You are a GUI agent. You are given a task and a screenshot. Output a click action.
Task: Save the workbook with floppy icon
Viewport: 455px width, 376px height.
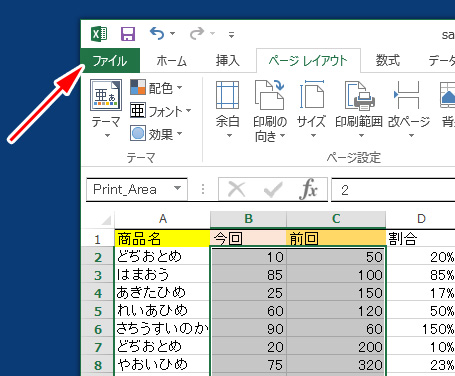128,34
